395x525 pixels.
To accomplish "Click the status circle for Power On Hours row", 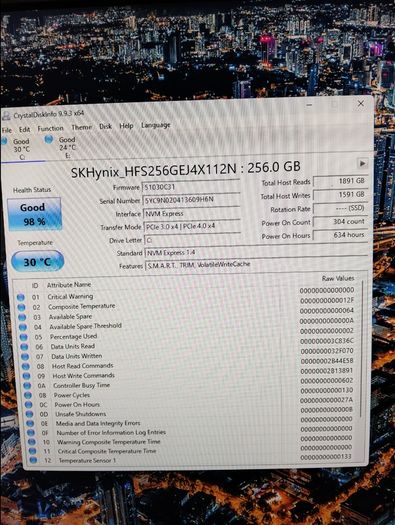I will [x=29, y=405].
